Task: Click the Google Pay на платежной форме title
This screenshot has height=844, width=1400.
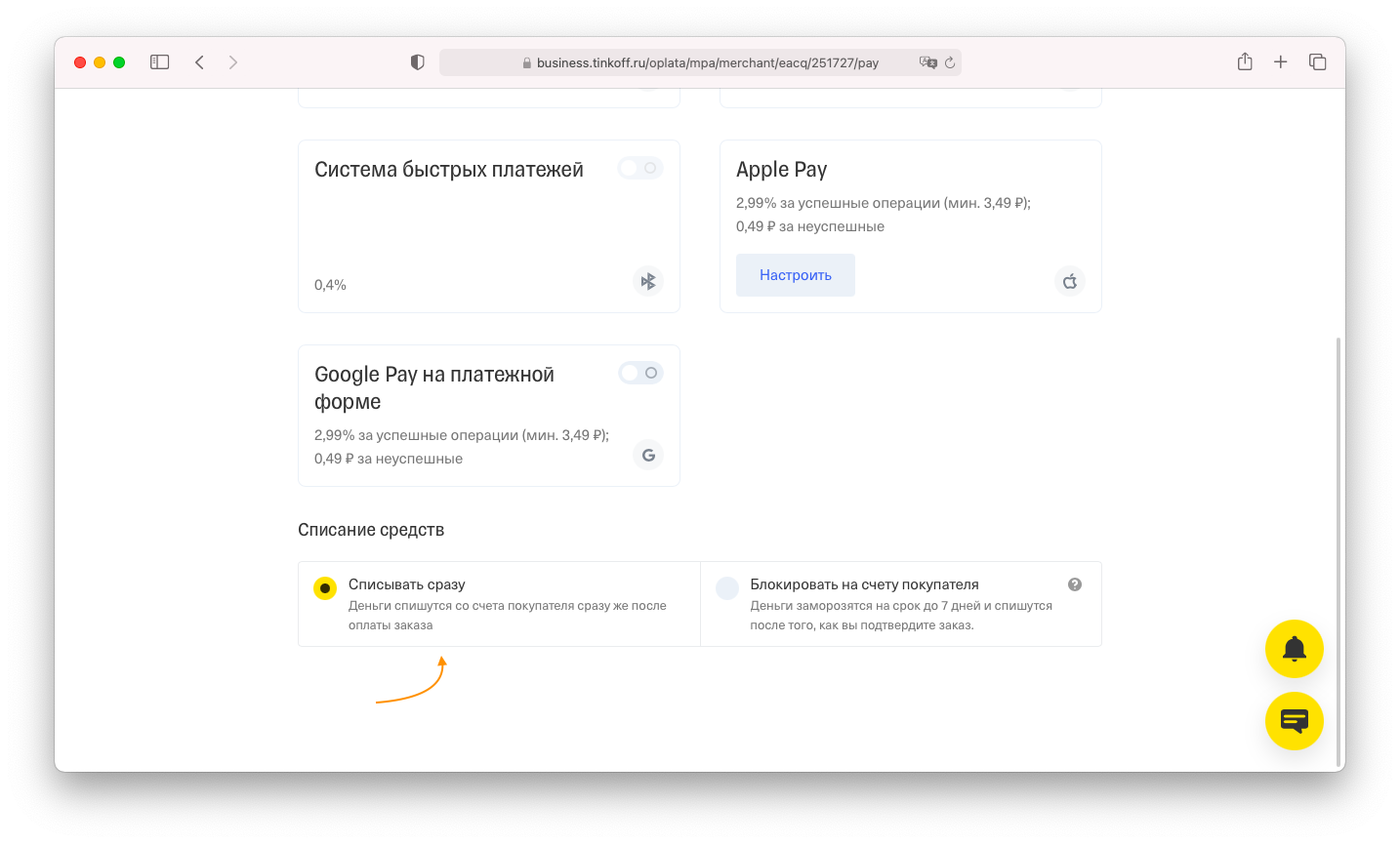Action: (x=434, y=388)
